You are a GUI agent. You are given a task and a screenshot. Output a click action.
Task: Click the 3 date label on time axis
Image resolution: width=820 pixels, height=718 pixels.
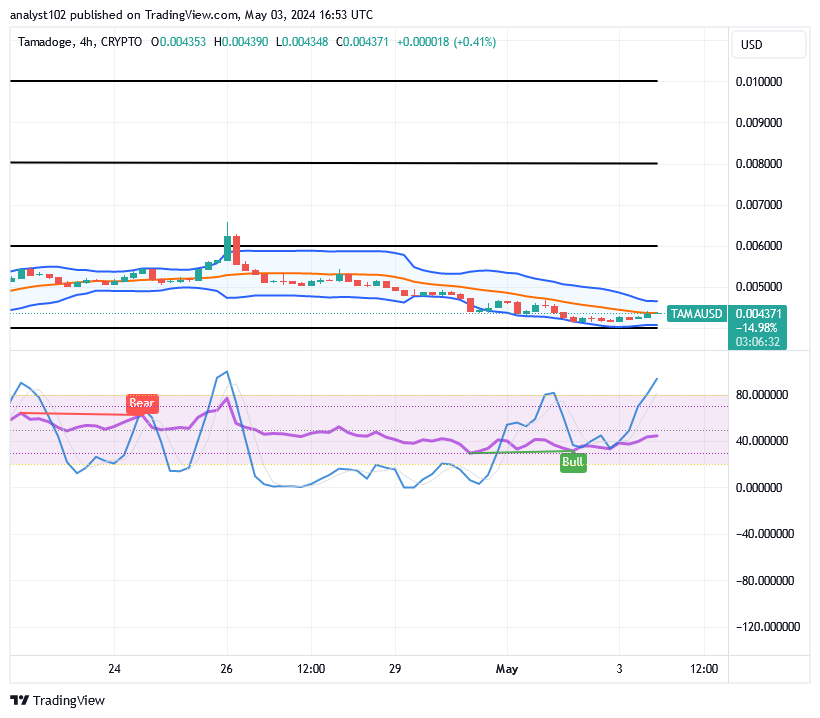619,669
